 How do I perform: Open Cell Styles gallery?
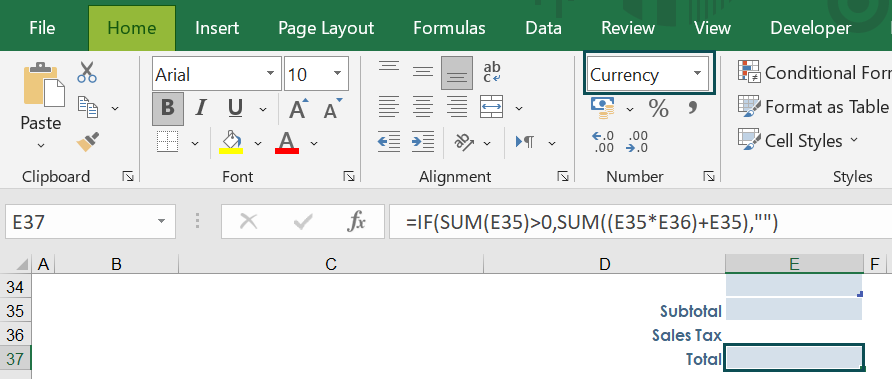coord(798,141)
